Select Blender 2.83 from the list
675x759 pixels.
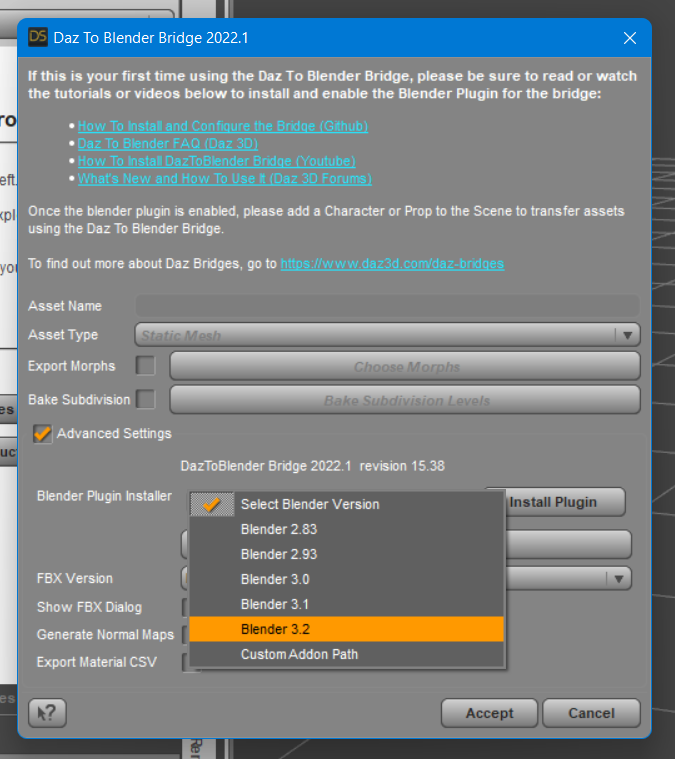[x=346, y=529]
